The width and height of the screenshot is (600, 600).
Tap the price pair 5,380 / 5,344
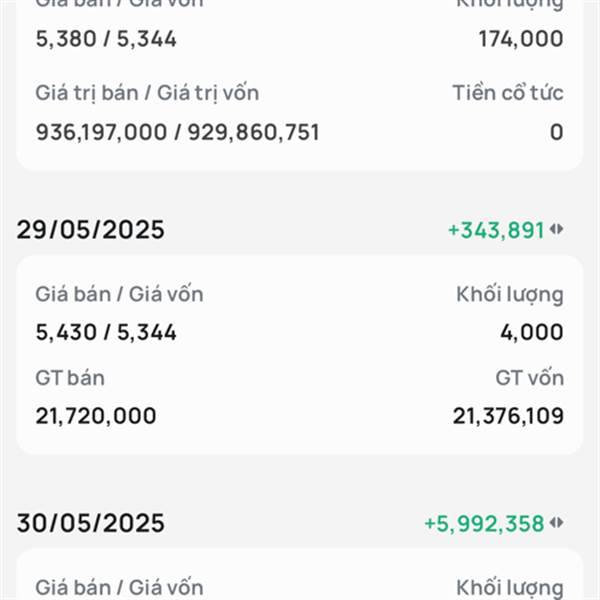tap(106, 39)
